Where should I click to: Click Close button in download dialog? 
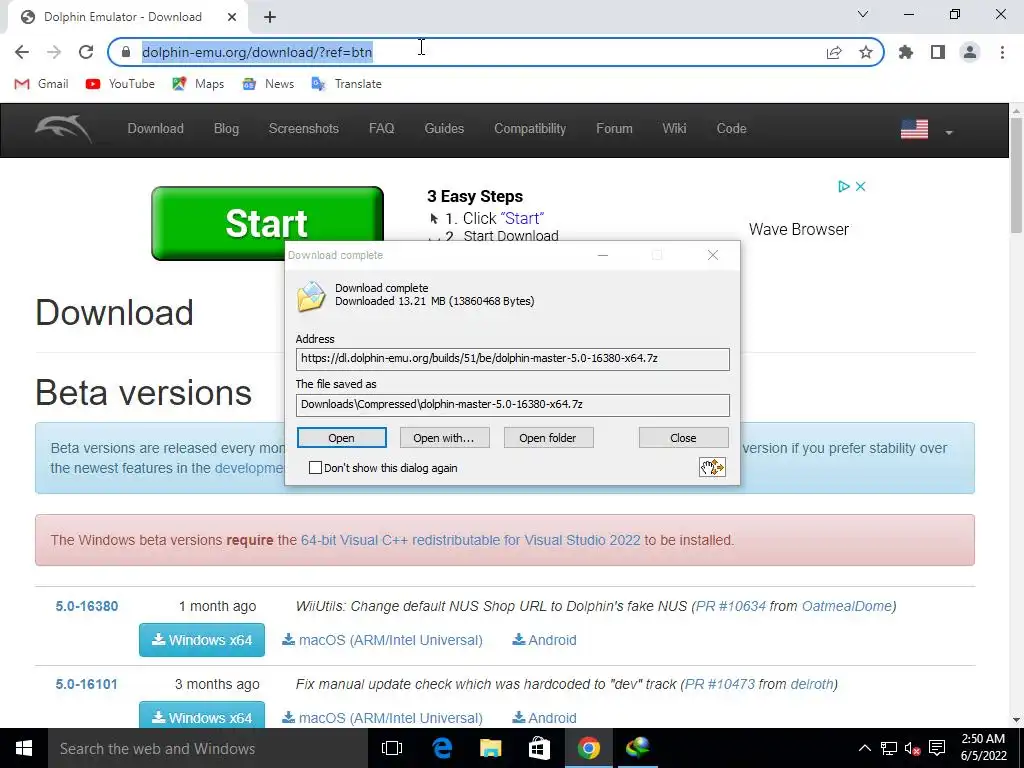[683, 438]
